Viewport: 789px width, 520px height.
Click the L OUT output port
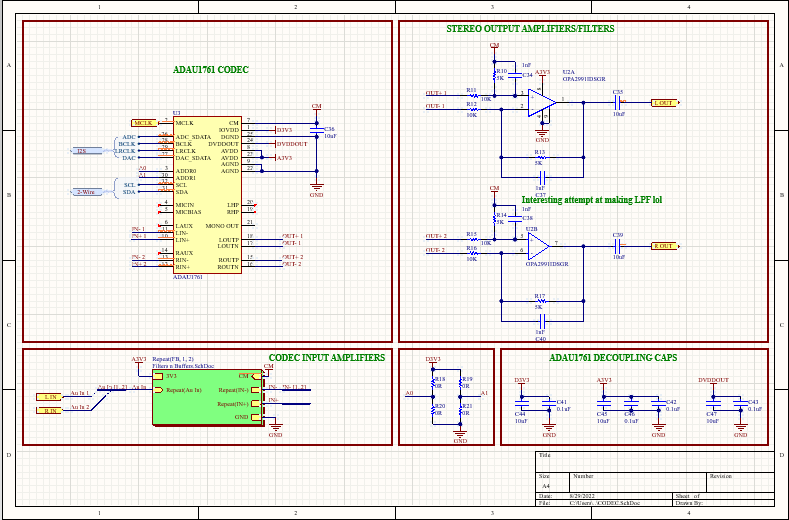[x=665, y=103]
